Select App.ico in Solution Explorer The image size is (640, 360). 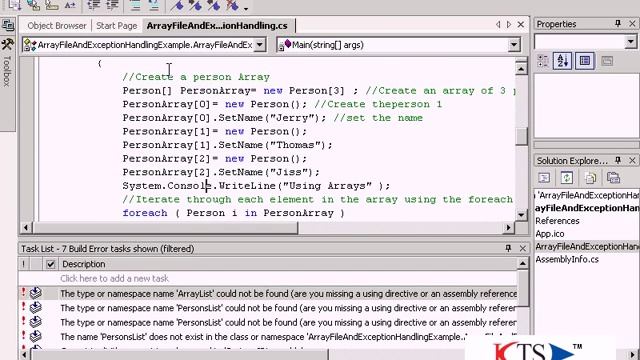pos(550,234)
